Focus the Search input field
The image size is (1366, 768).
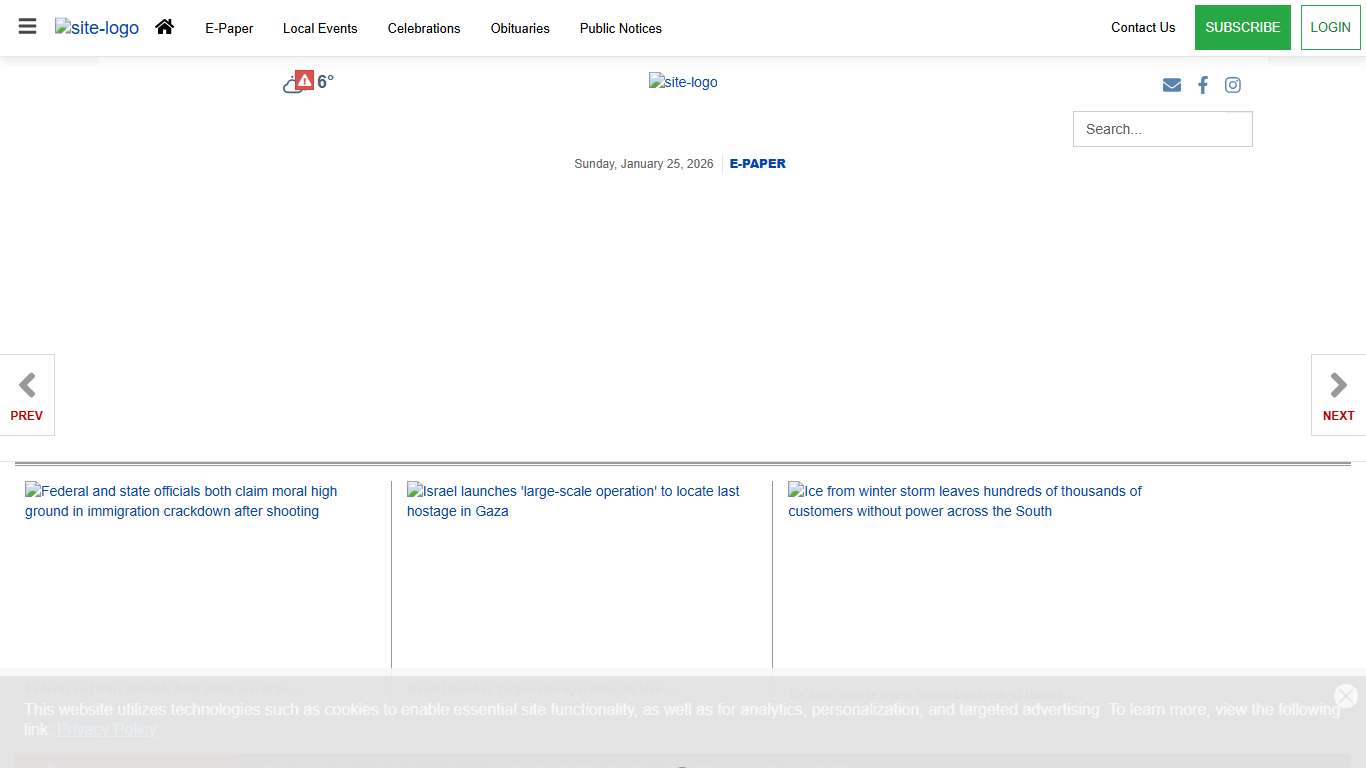coord(1150,129)
